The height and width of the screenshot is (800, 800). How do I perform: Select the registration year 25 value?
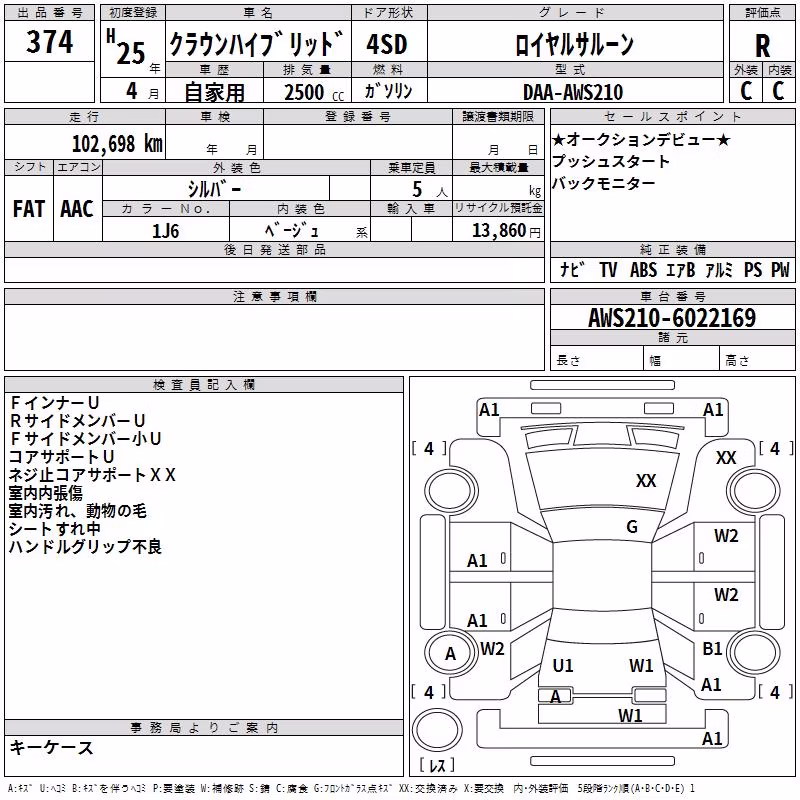[131, 53]
